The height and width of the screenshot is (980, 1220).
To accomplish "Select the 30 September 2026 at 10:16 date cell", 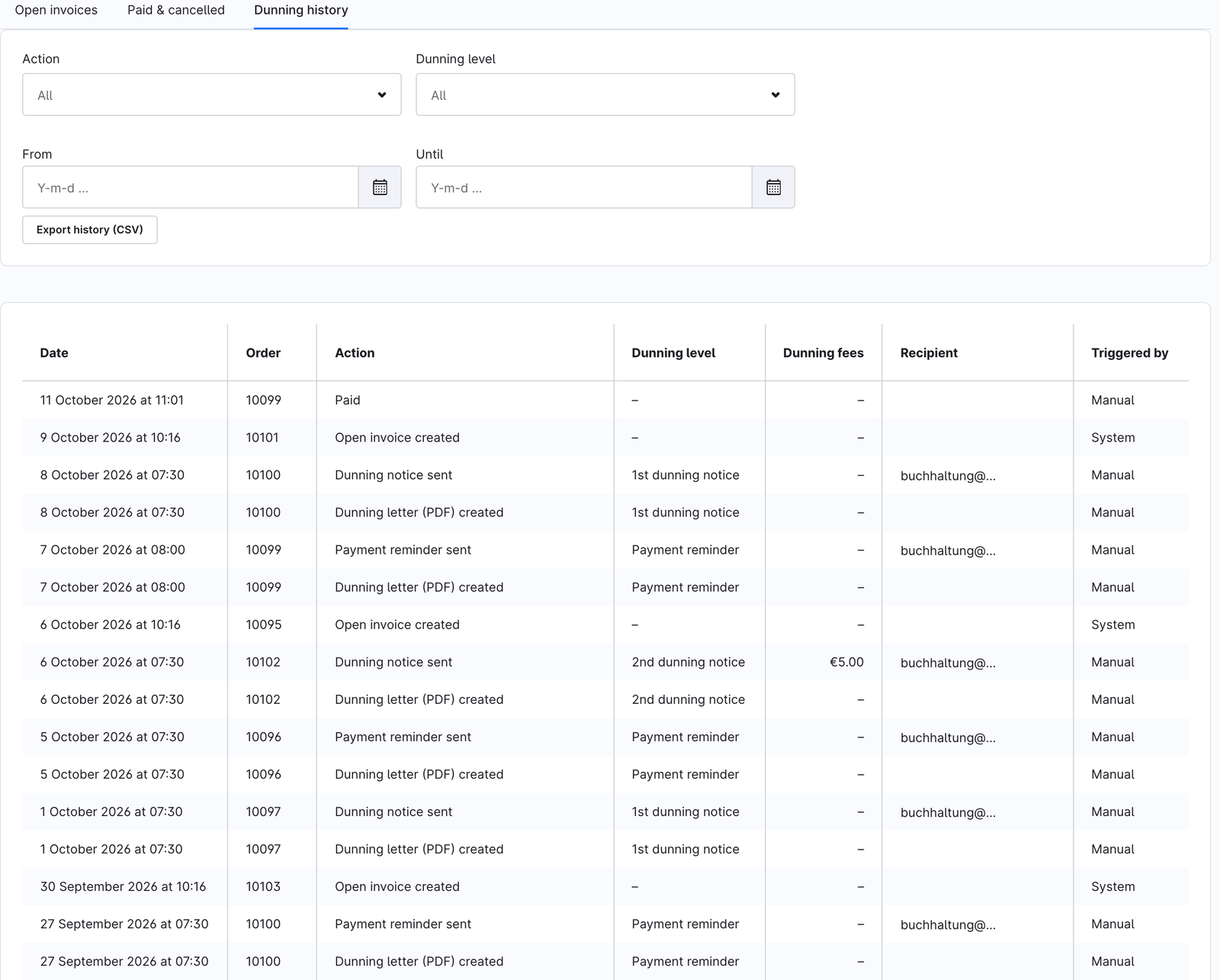I will [123, 886].
